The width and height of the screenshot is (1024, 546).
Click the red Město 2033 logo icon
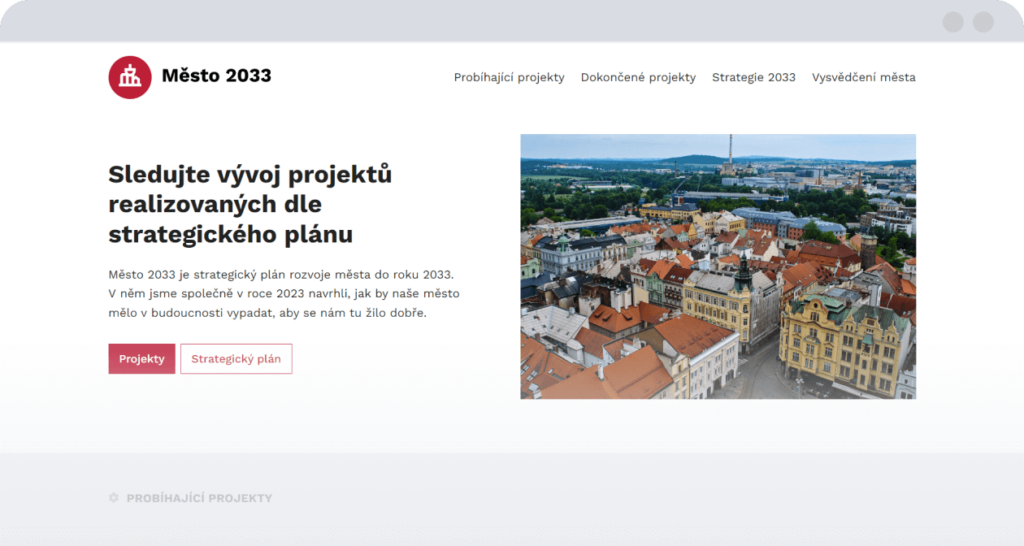tap(130, 77)
